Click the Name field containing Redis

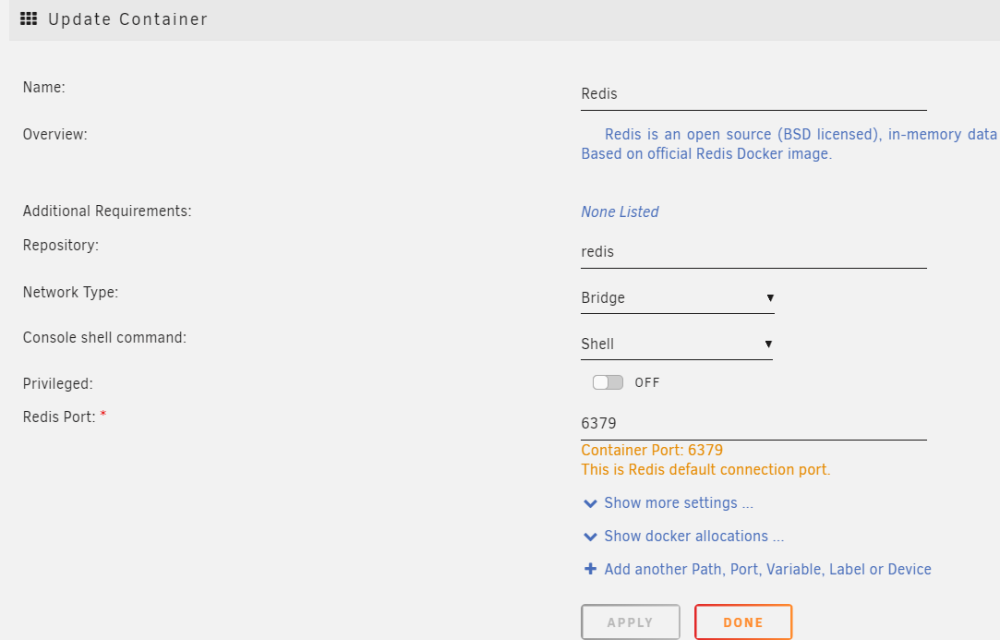click(753, 94)
